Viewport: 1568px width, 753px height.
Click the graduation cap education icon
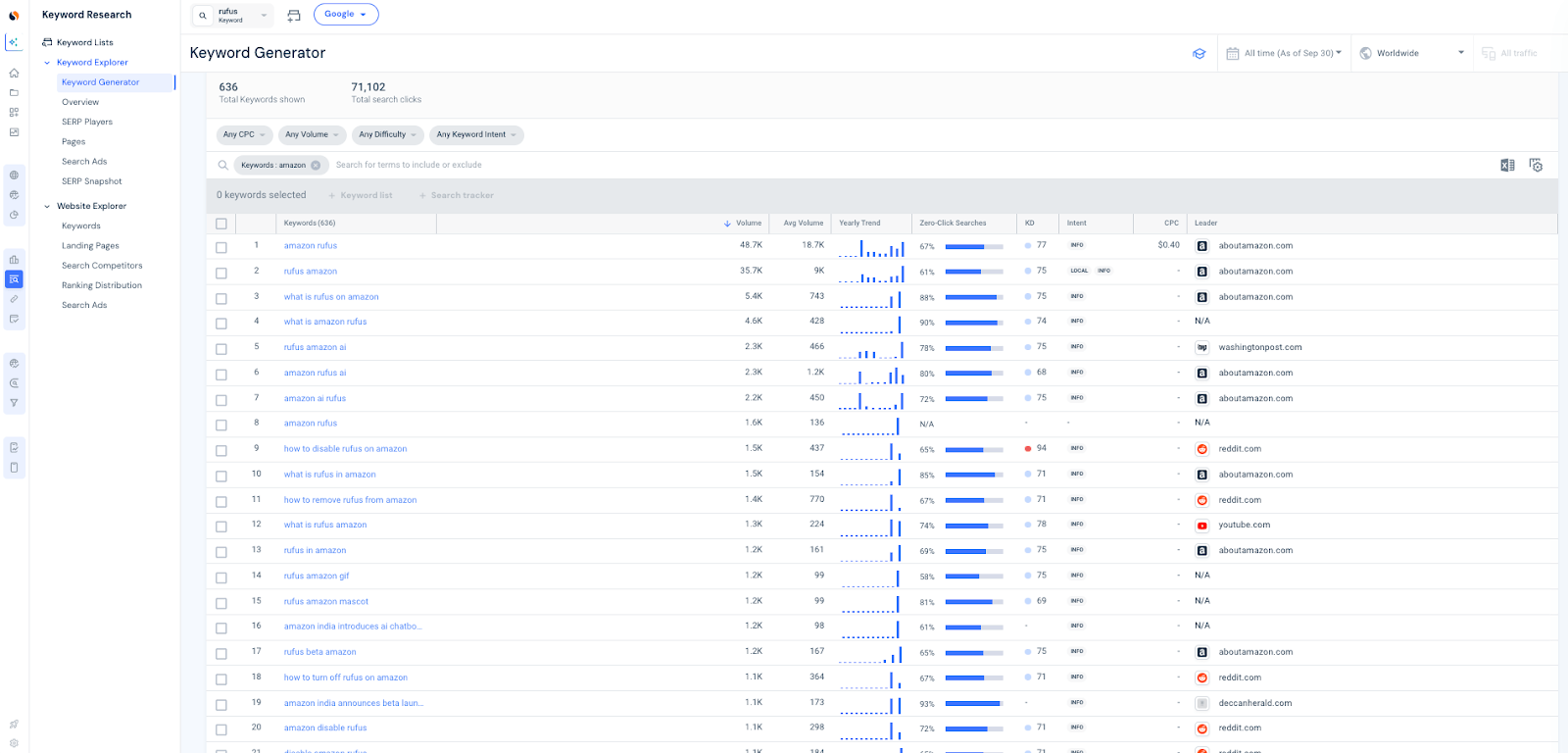point(1199,54)
